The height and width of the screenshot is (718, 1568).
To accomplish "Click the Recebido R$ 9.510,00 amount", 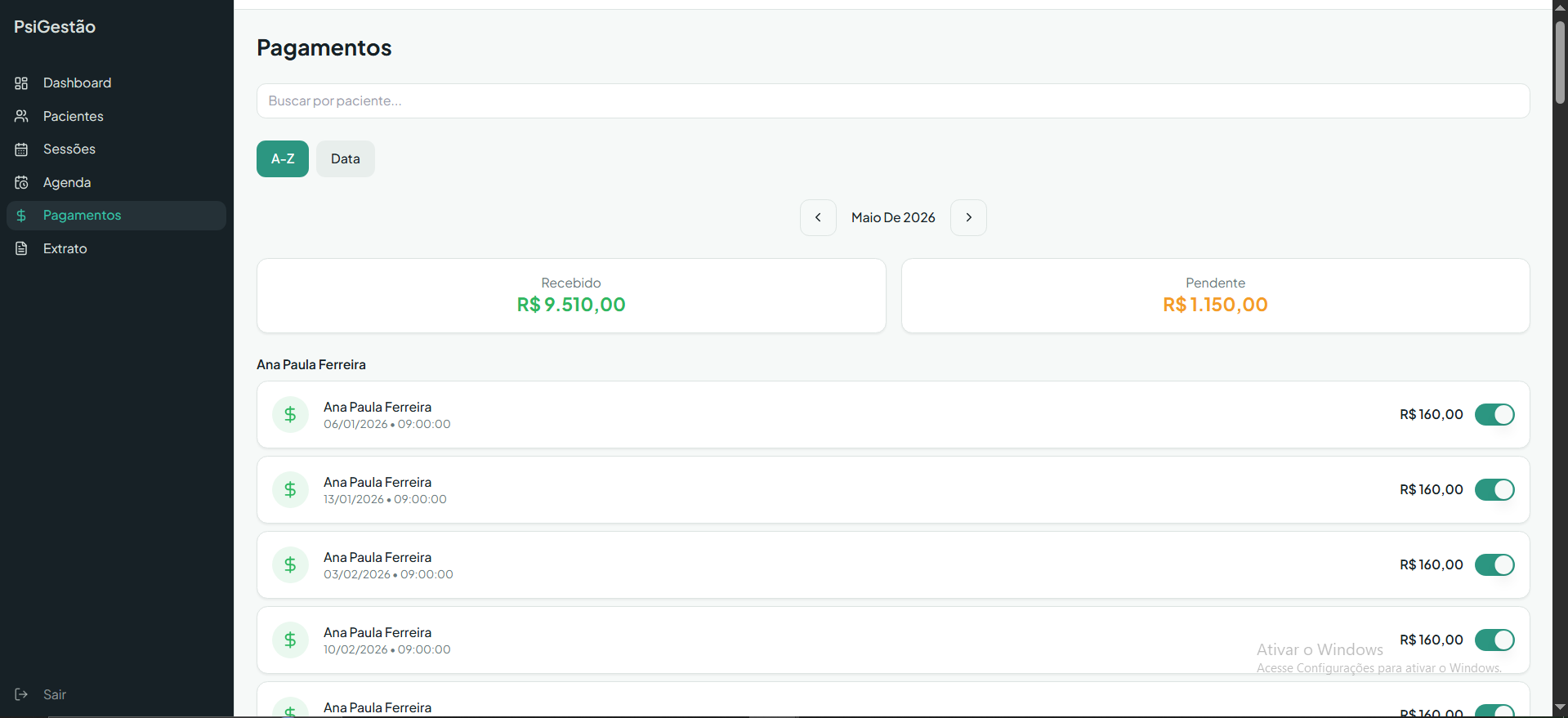I will click(x=571, y=305).
